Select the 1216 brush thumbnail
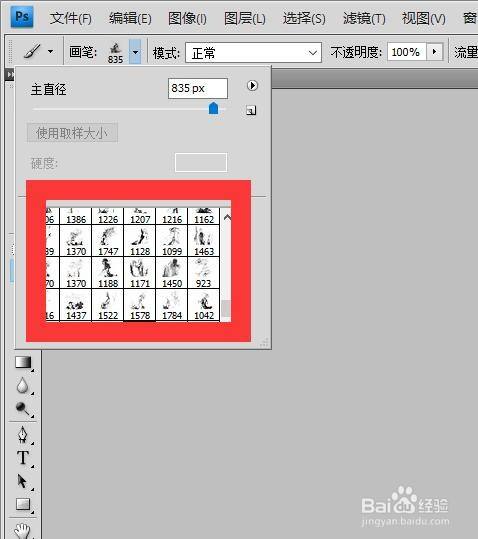Viewport: 478px width, 539px height. click(172, 216)
